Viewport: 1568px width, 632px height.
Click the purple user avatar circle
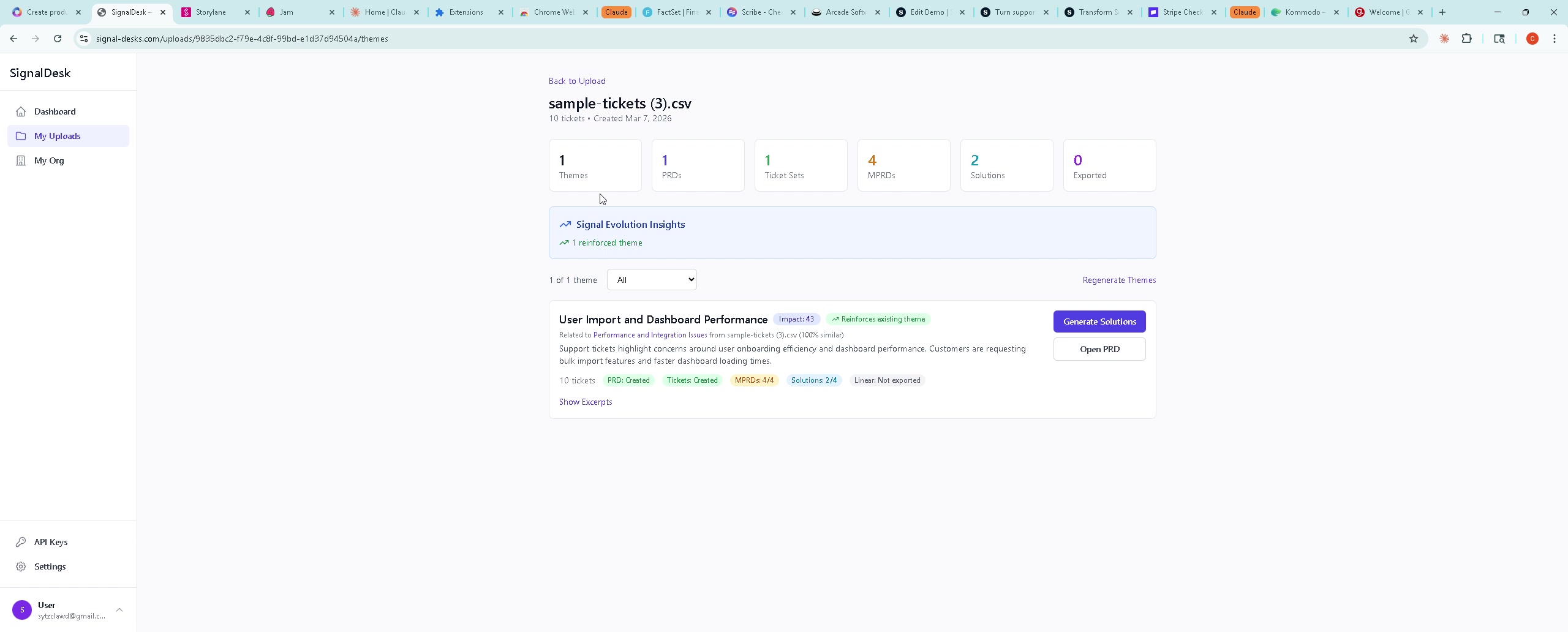coord(22,610)
